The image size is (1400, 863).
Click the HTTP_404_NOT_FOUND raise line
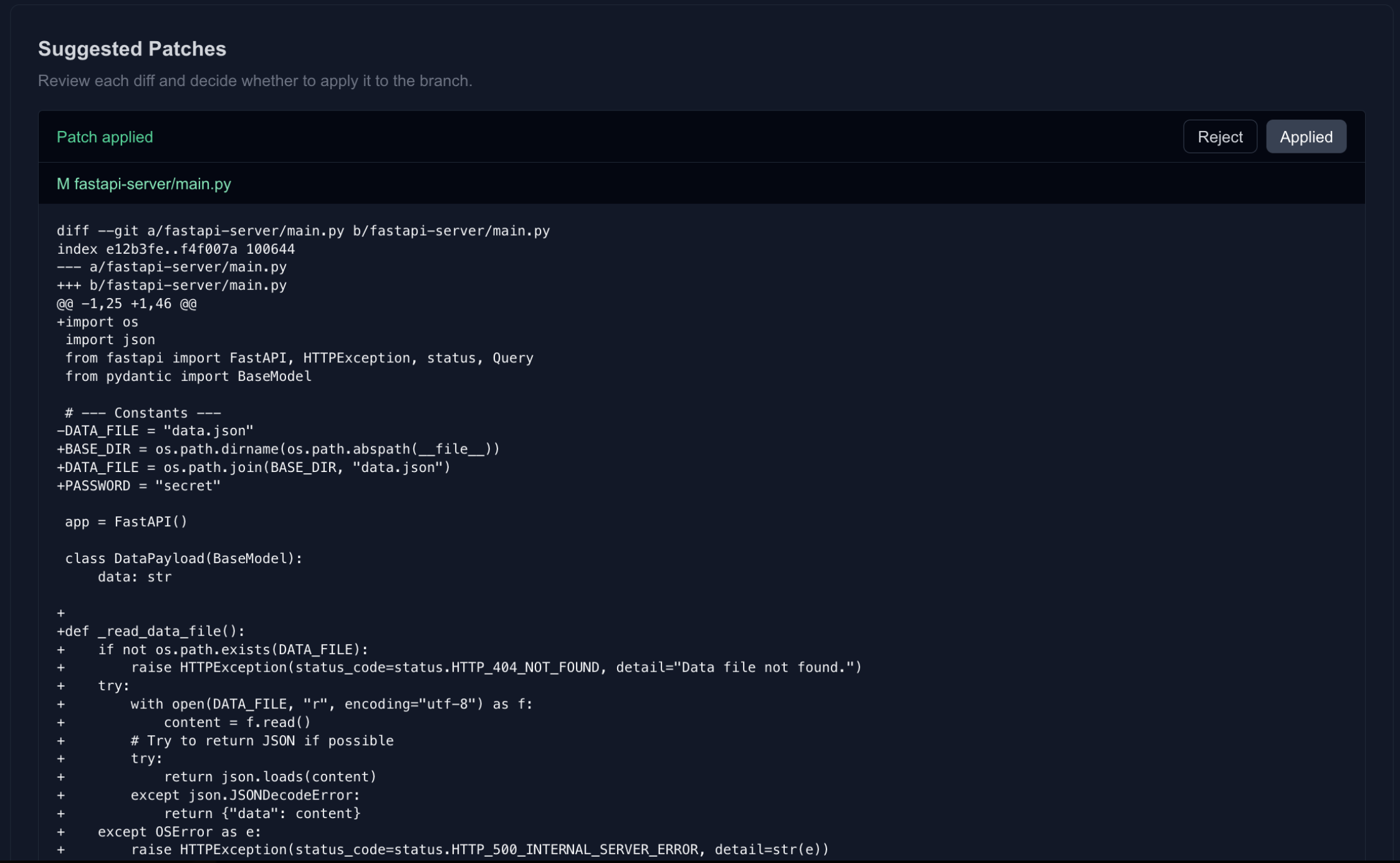tap(496, 668)
